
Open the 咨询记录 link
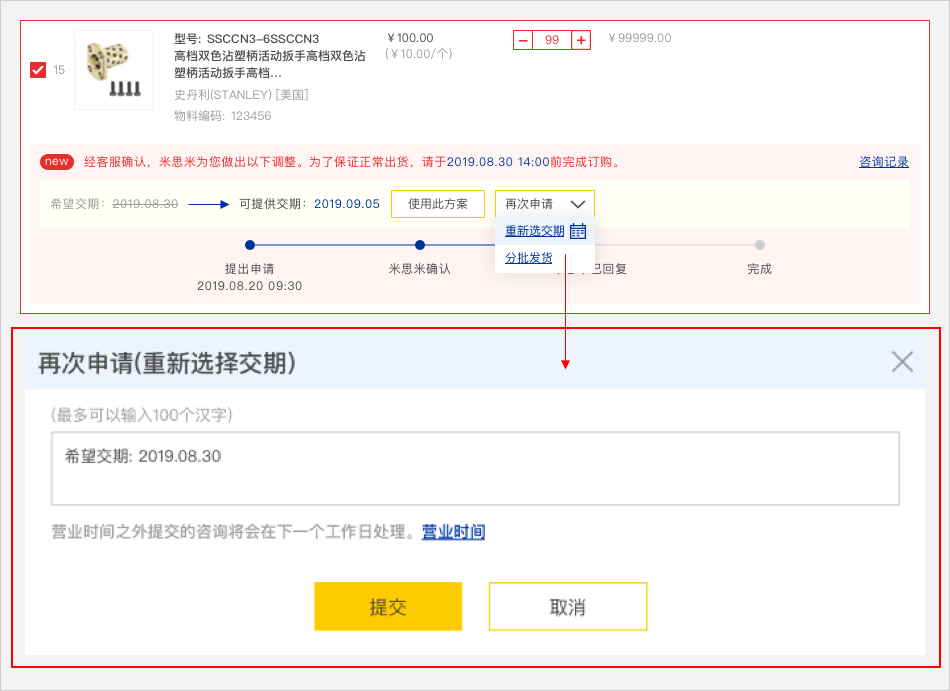click(x=884, y=162)
